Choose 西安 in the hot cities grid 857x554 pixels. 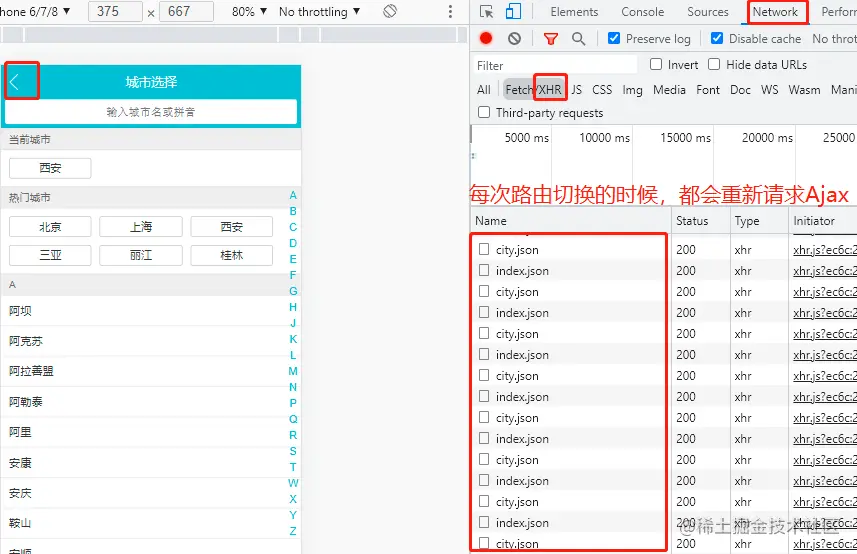point(232,227)
